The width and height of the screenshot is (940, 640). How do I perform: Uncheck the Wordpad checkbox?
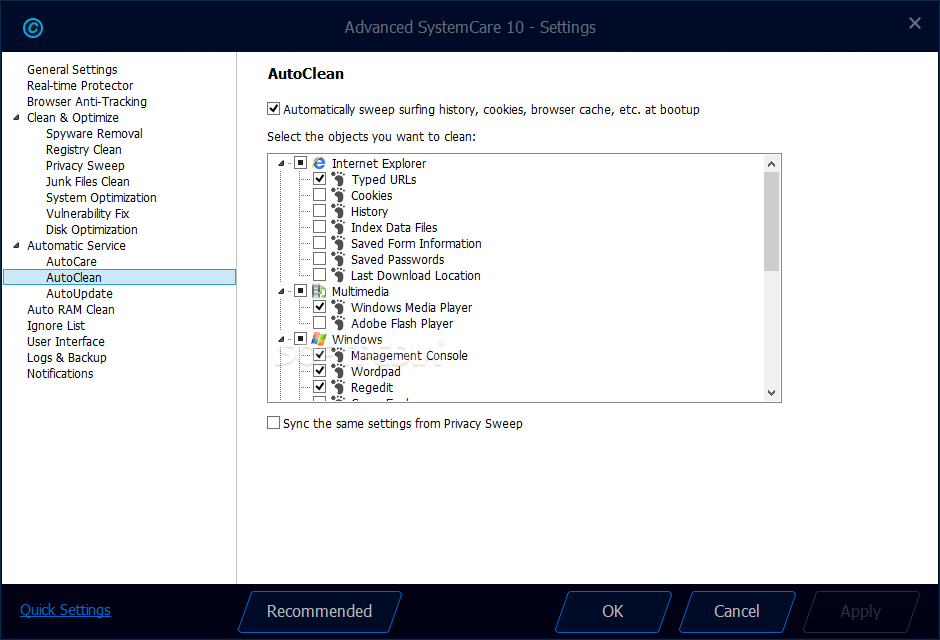[320, 371]
